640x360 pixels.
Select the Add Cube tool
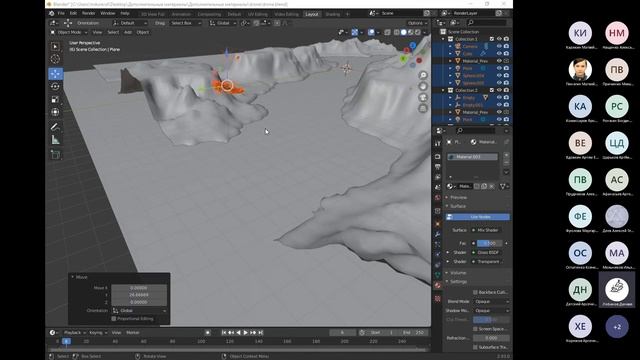pos(56,154)
